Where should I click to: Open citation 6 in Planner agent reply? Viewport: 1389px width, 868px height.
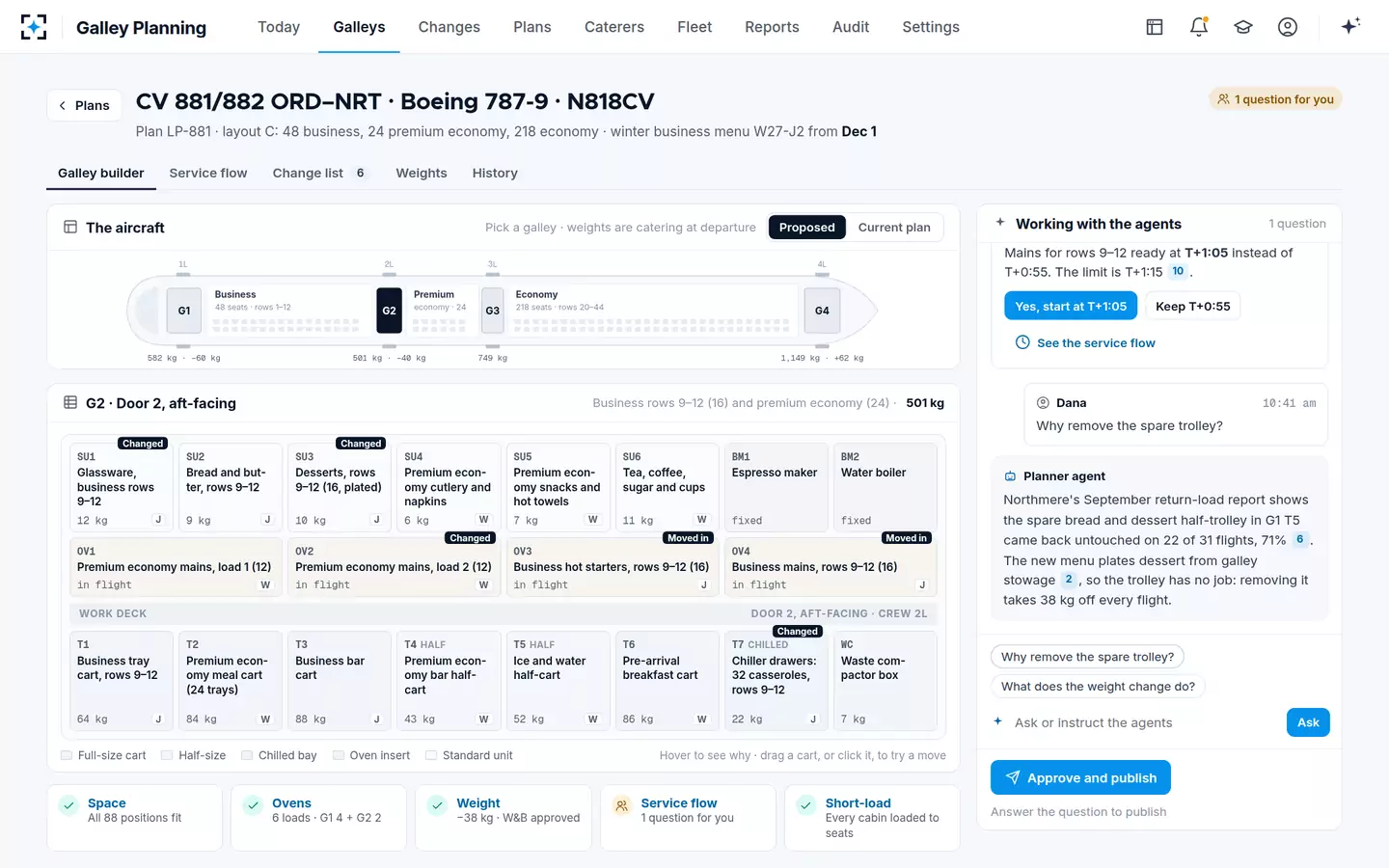coord(1300,540)
